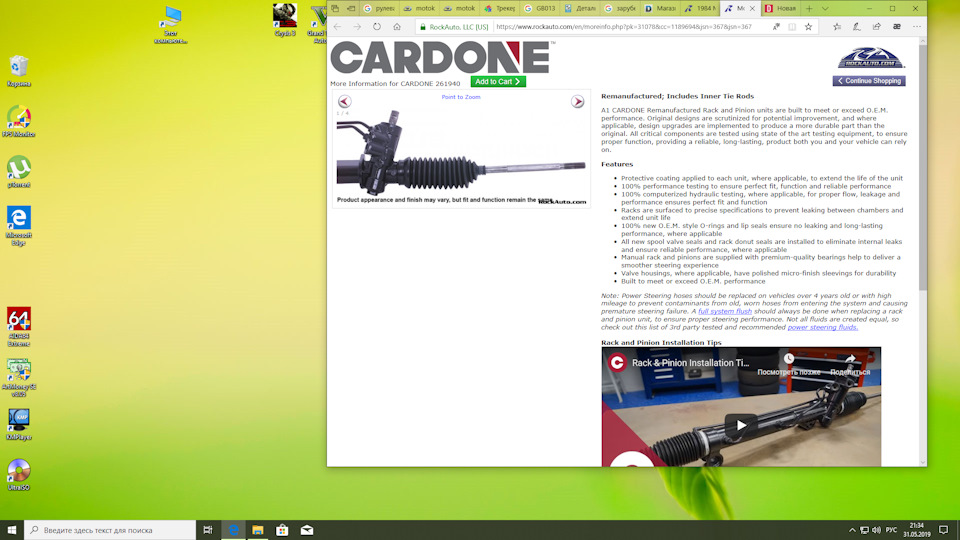Switch to the '1984' RockAuto tab
Viewport: 960px width, 540px height.
pos(700,9)
